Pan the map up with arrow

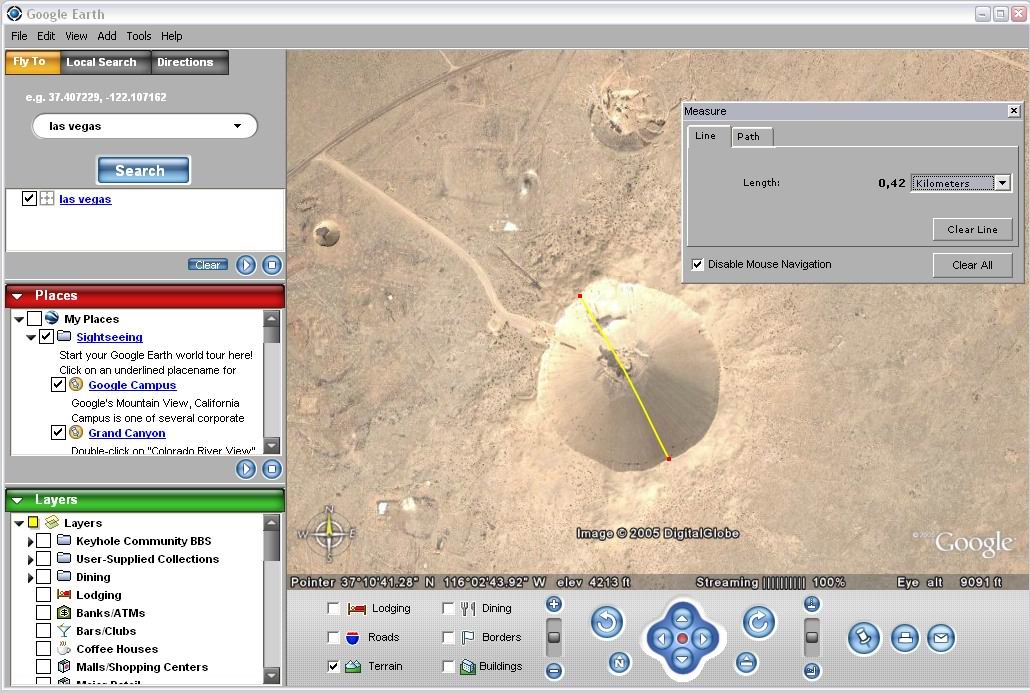682,618
